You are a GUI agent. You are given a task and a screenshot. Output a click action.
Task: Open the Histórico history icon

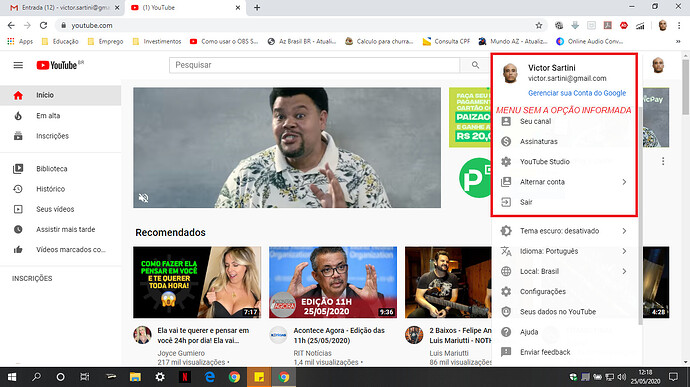18,189
